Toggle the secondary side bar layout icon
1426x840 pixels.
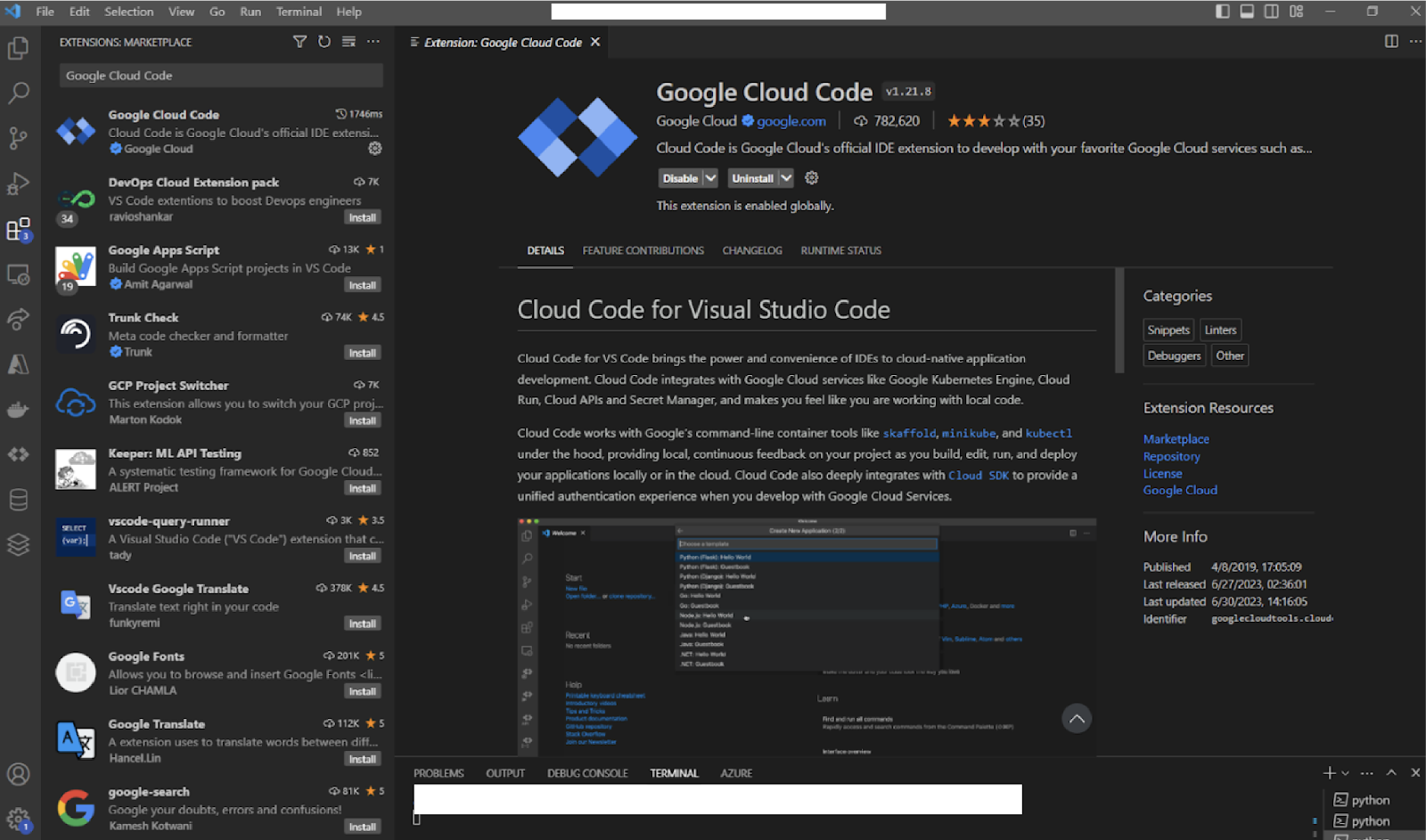coord(1272,12)
